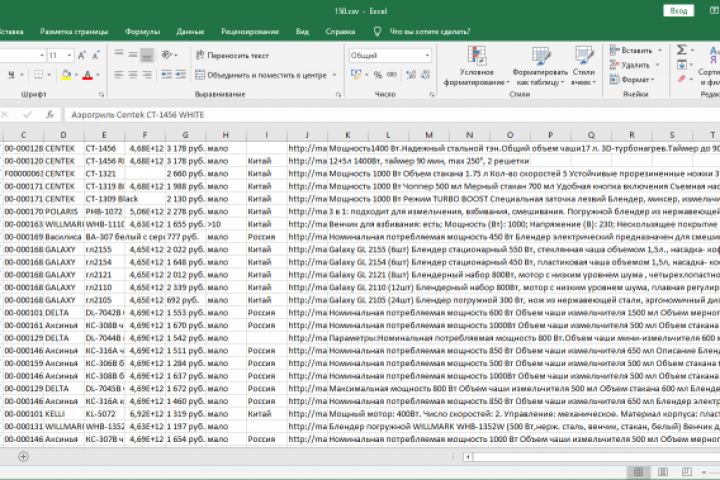Switch to Page Break Preview in status bar
Viewport: 720px width, 480px height.
(686, 472)
